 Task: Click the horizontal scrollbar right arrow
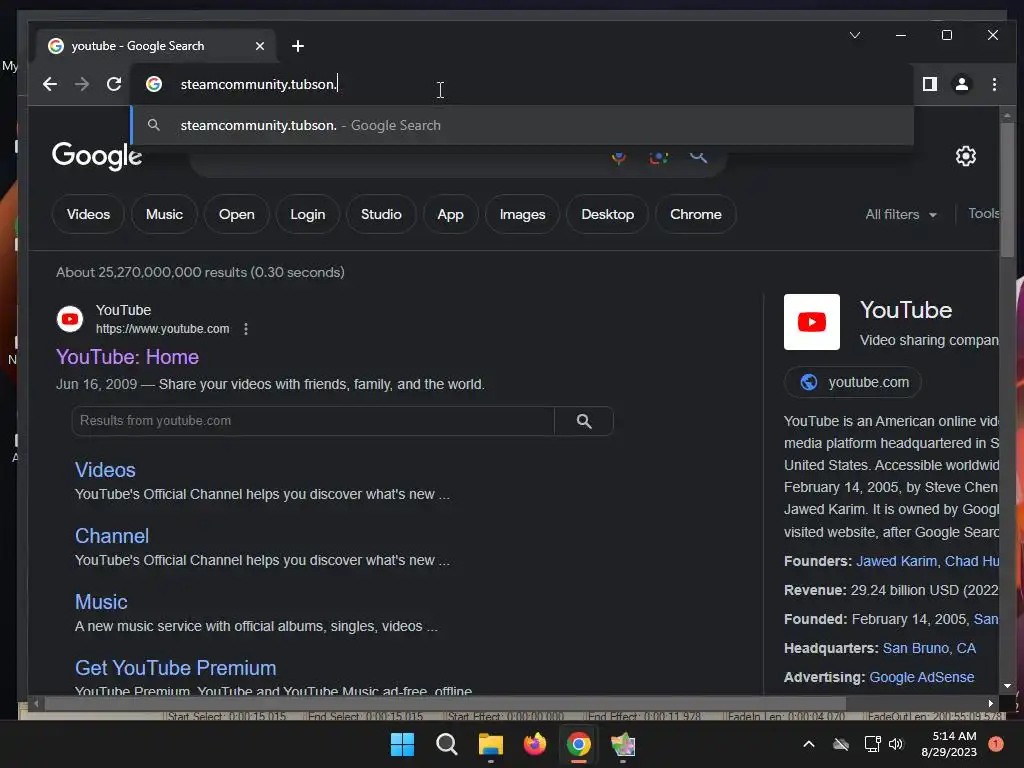(991, 703)
